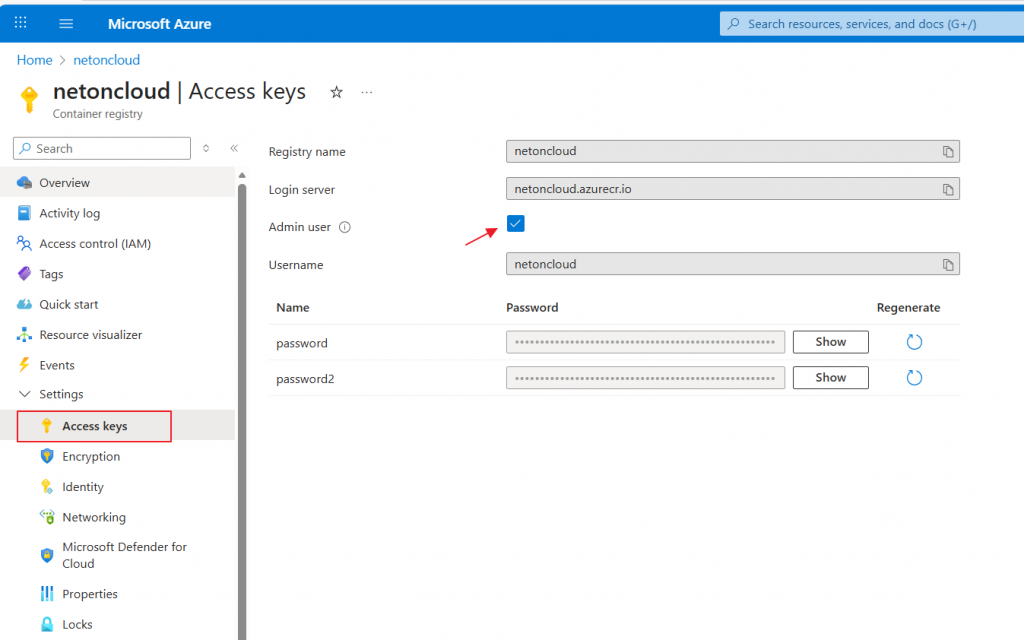Regenerate password2 with the refresh icon
This screenshot has width=1024, height=640.
(x=913, y=378)
